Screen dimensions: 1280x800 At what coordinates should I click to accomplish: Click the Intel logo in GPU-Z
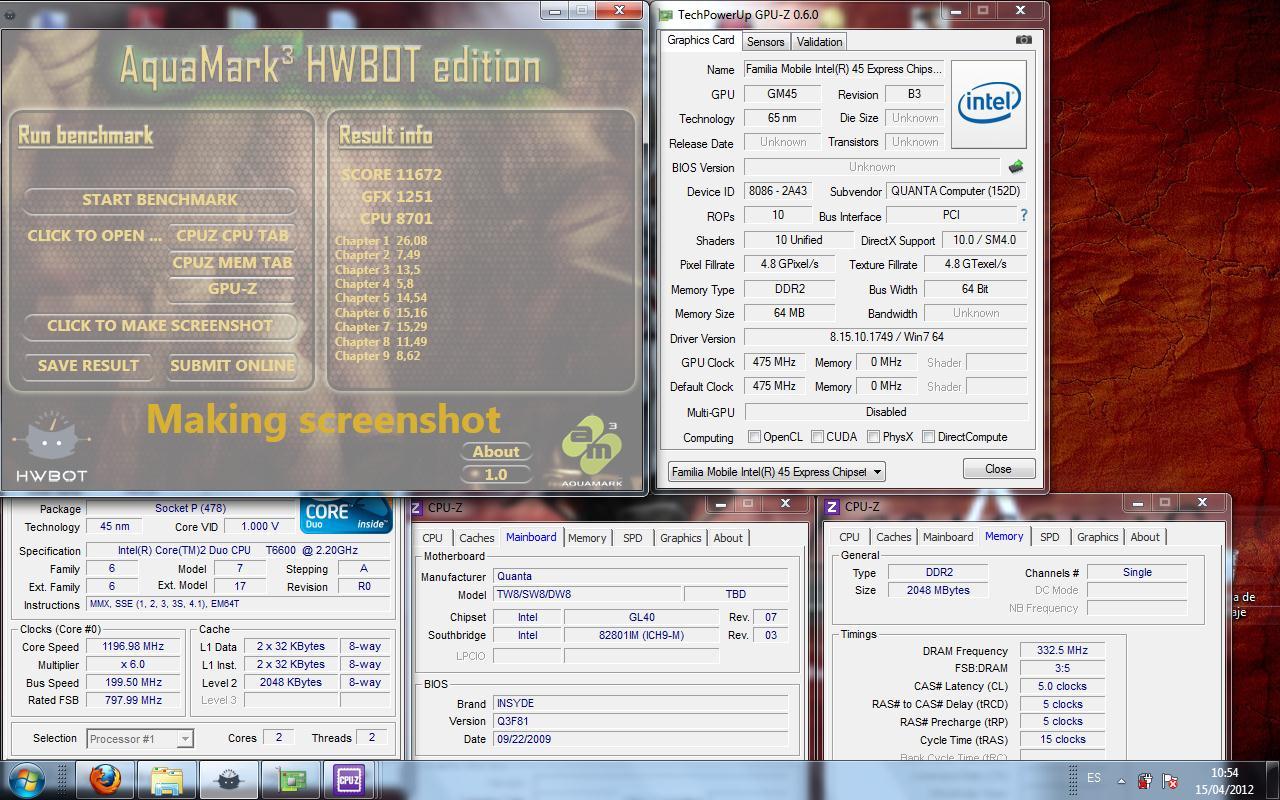[988, 104]
